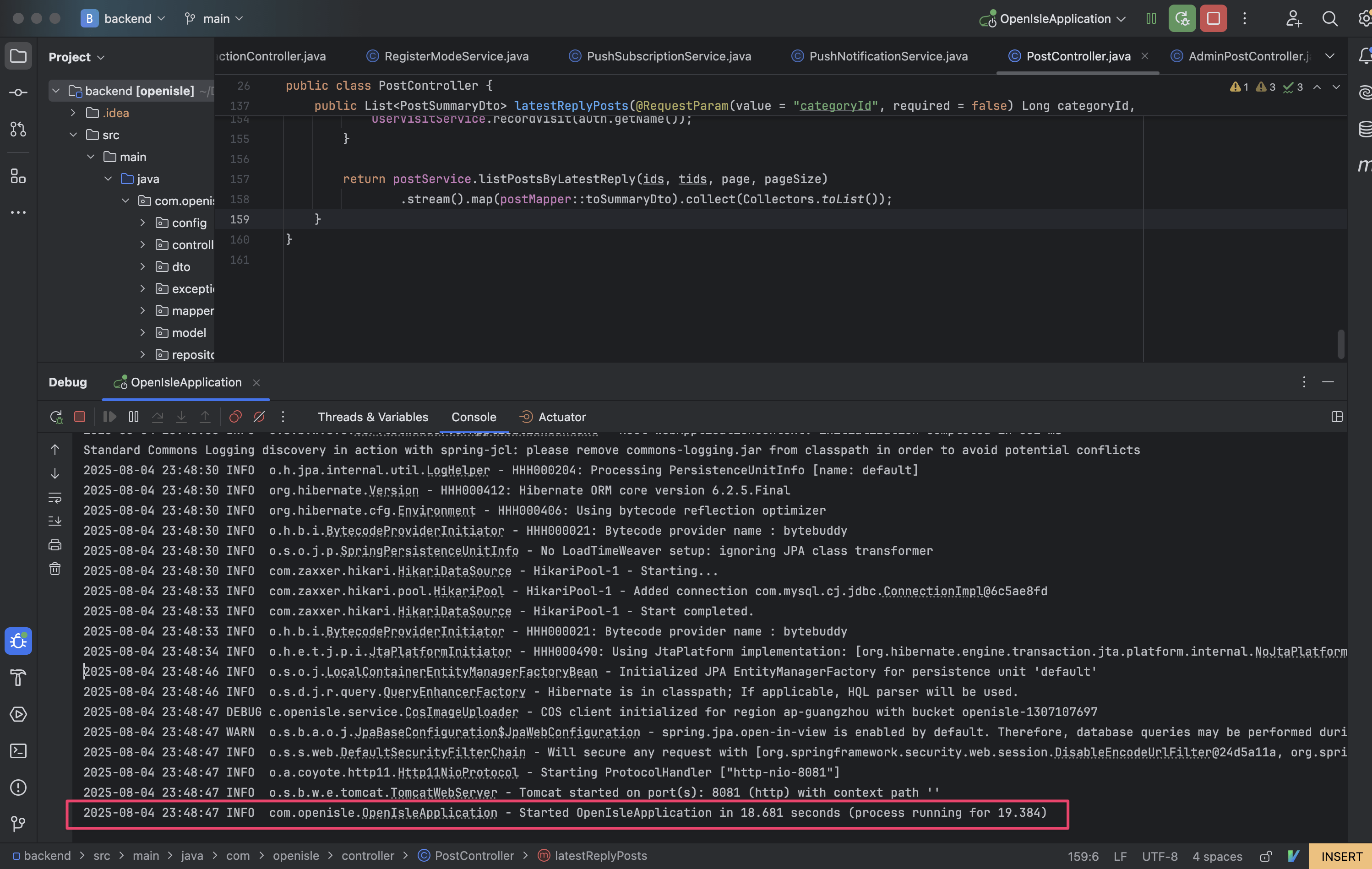This screenshot has height=869, width=1372.
Task: Click the Rerun icon in the debug toolbar
Action: tap(56, 417)
